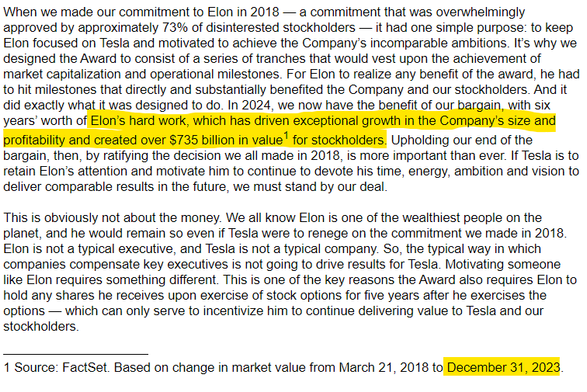Screen dimensions: 587x392
Task: Click "This is obviously not about the money"
Action: coord(113,218)
